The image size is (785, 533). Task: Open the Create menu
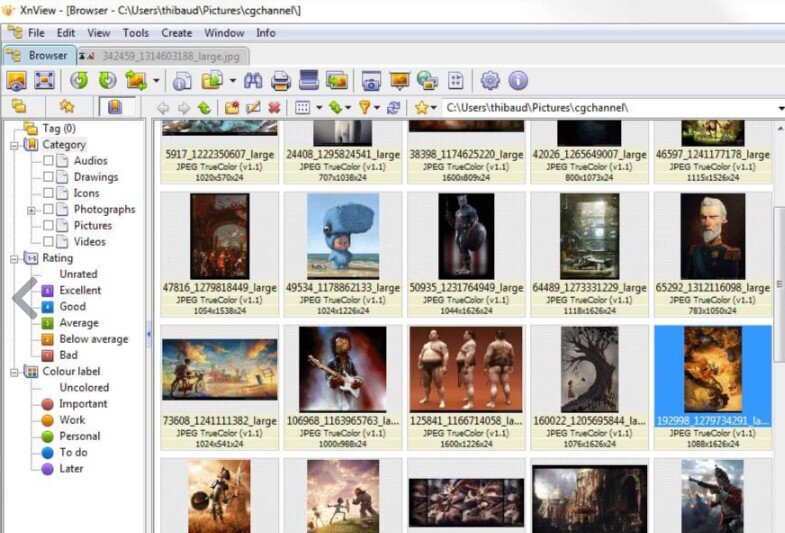177,33
